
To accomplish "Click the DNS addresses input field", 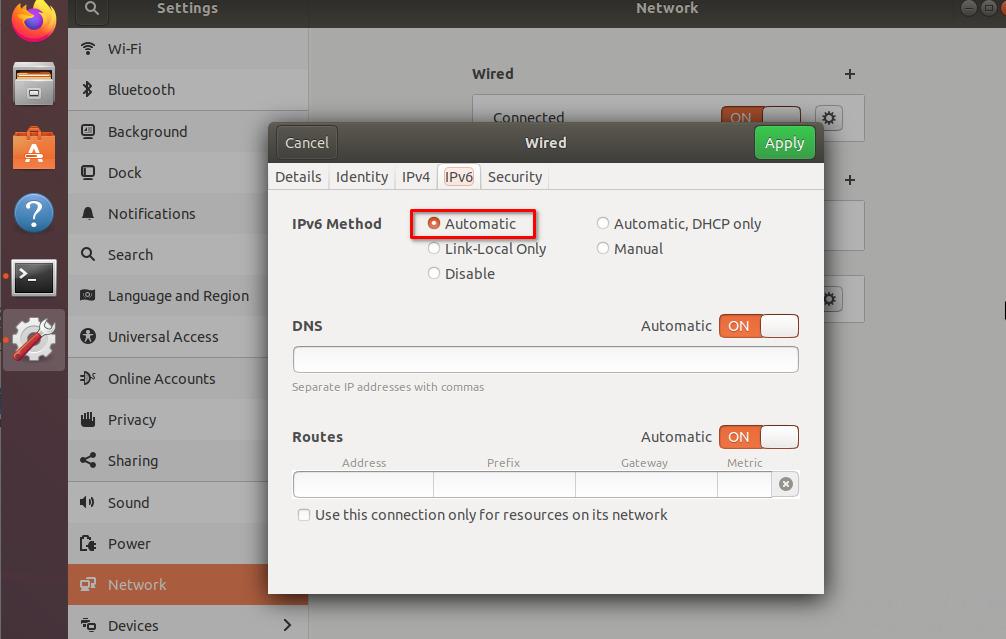I will click(545, 359).
